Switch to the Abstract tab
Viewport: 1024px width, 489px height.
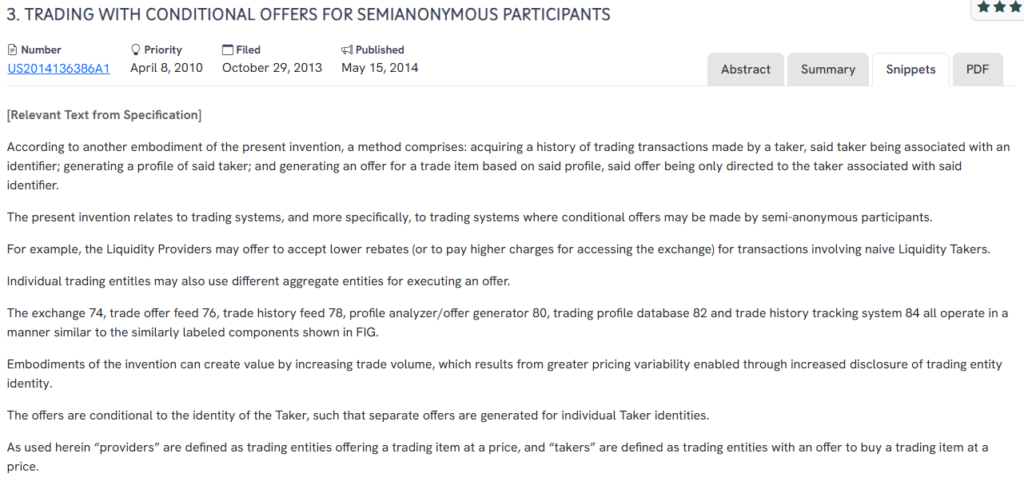coord(746,69)
